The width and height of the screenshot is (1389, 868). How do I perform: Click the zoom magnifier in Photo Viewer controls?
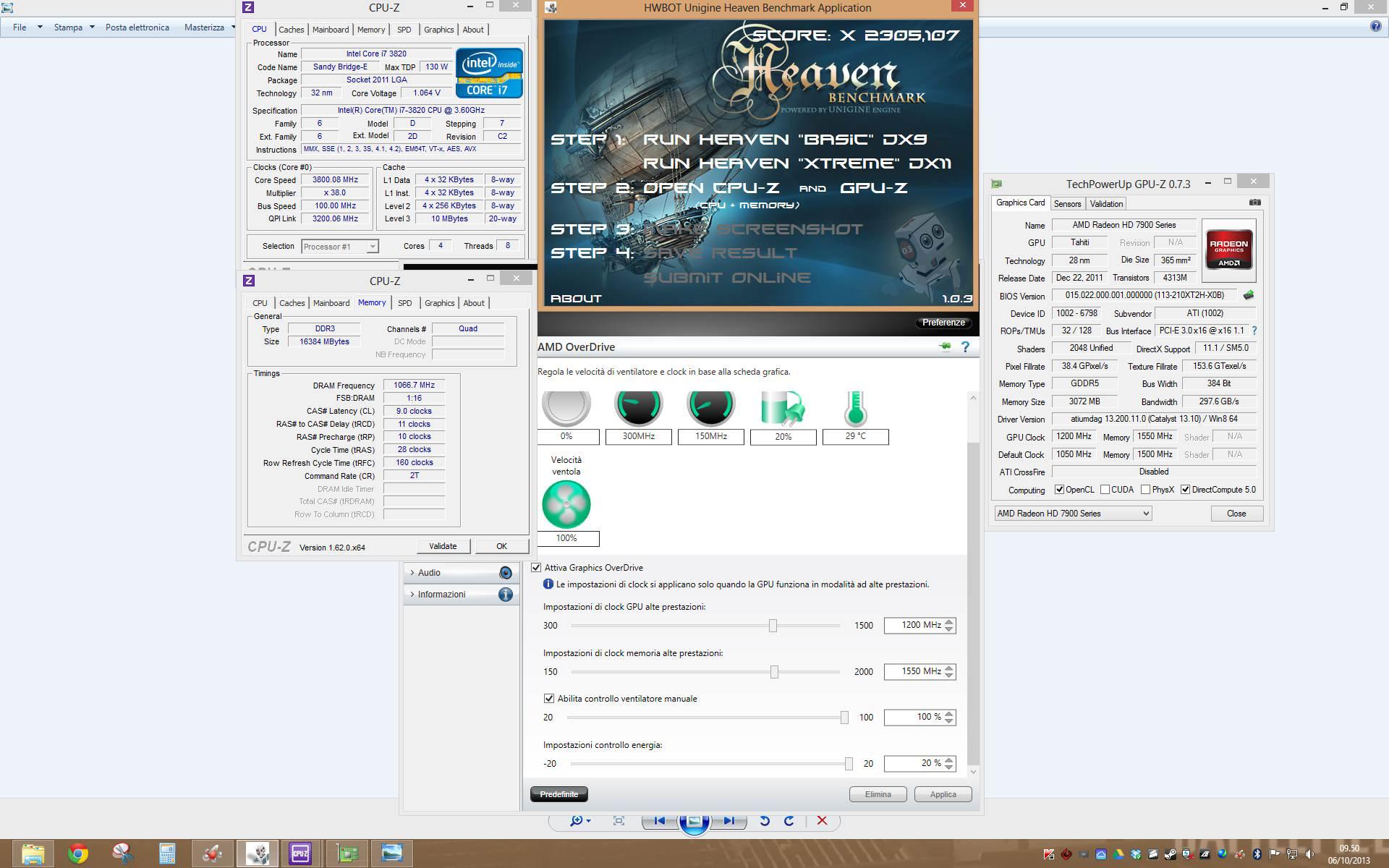[x=579, y=821]
